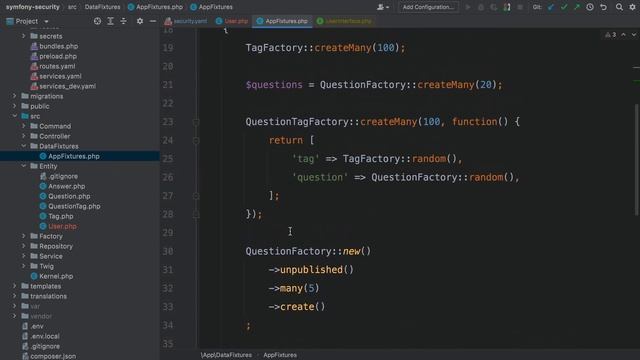This screenshot has width=640, height=360.
Task: Expand the templates folder
Action: pos(15,286)
